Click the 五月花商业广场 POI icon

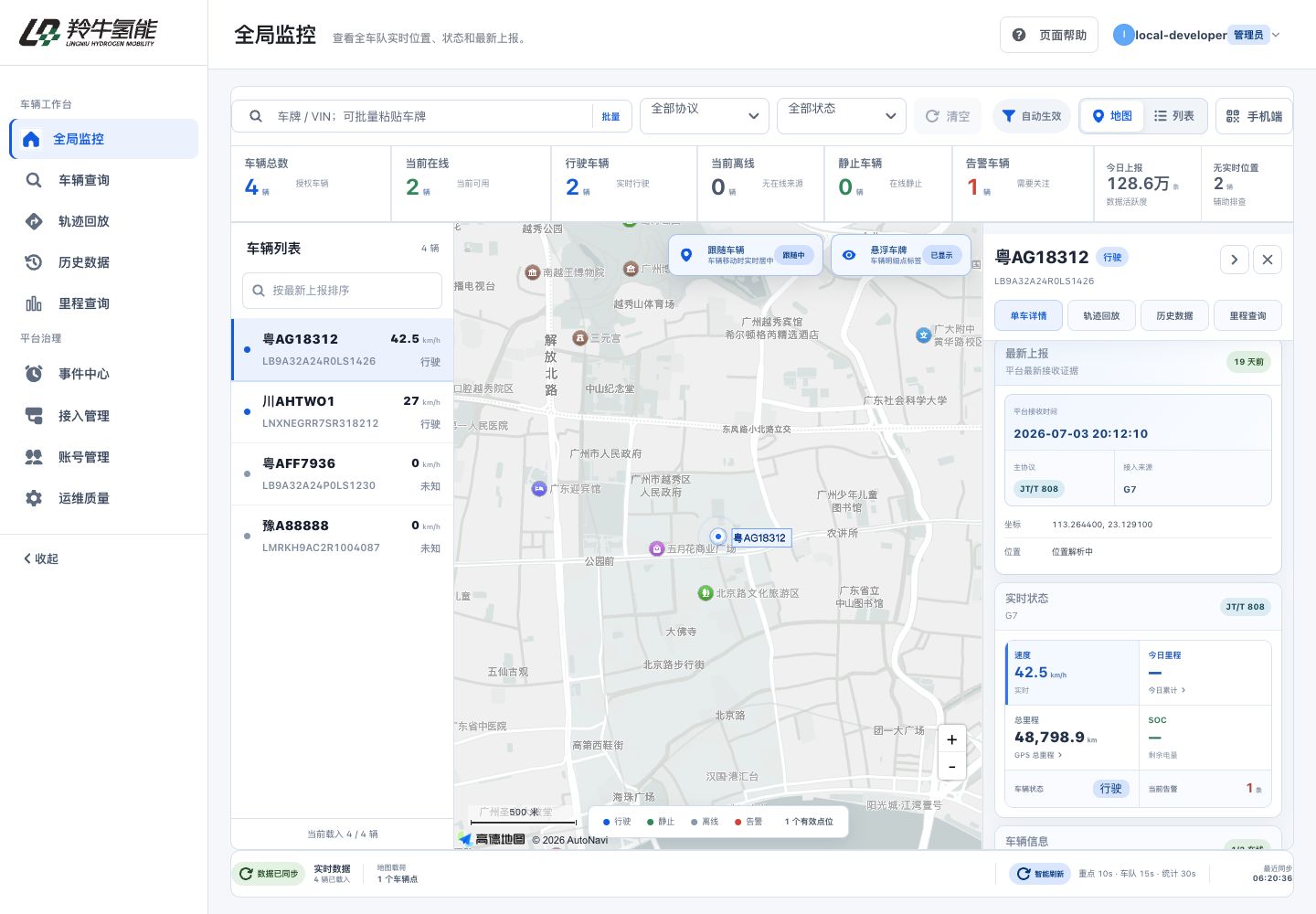[x=656, y=548]
